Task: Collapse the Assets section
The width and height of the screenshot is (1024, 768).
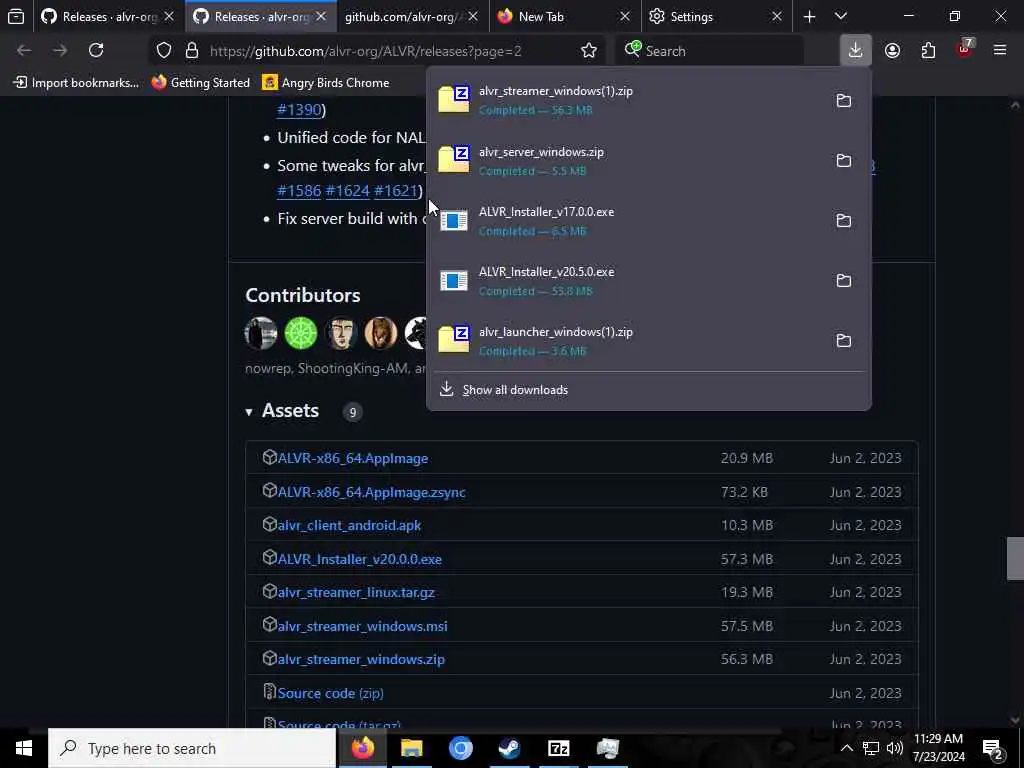Action: click(249, 411)
